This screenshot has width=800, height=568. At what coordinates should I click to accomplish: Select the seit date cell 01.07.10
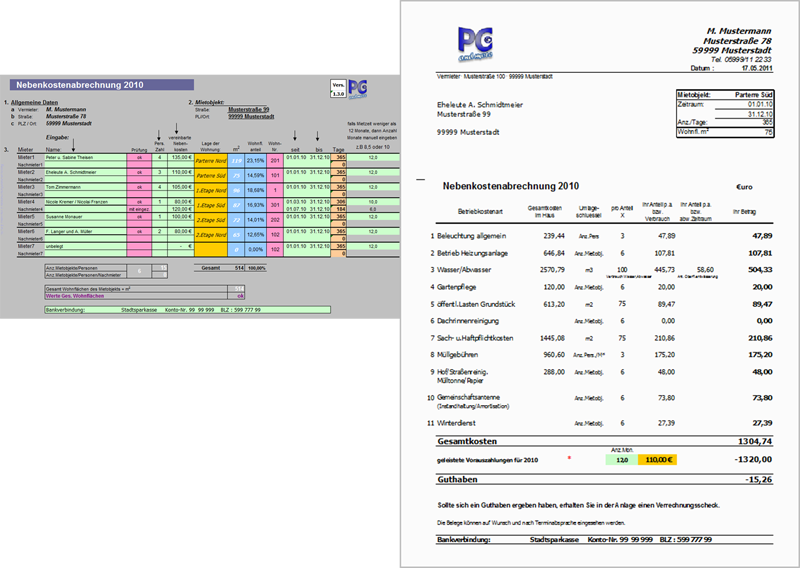[296, 209]
